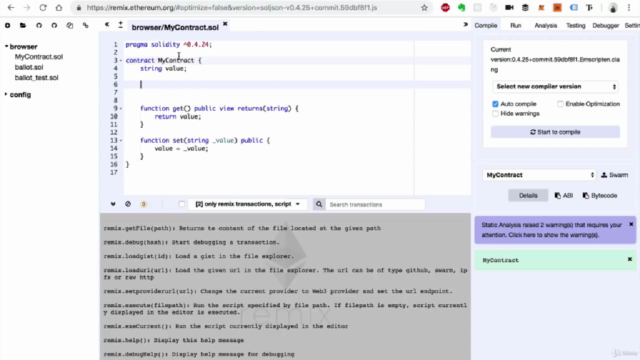Toggle Hide warnings checkbox

coord(495,113)
